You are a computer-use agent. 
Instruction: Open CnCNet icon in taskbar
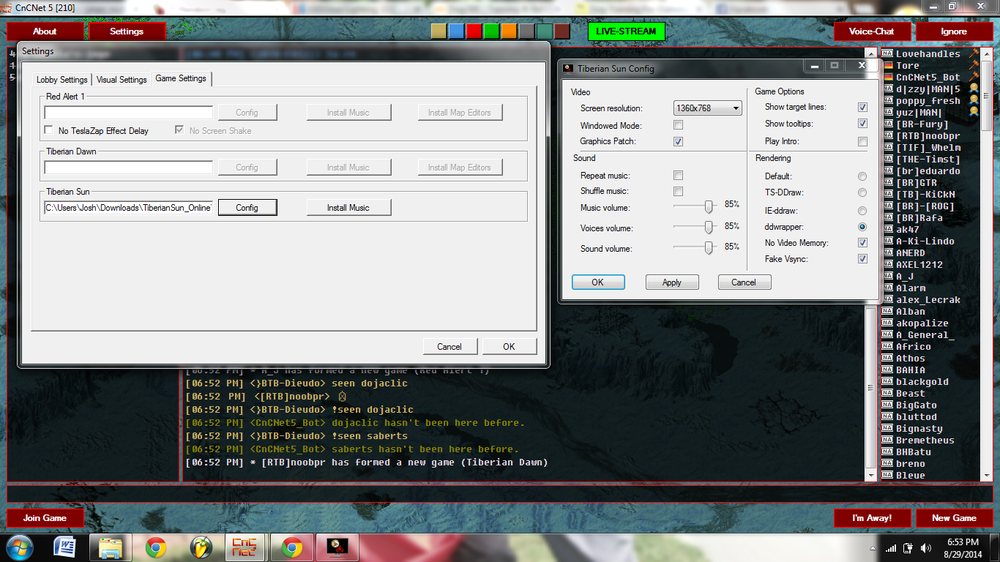pos(244,547)
